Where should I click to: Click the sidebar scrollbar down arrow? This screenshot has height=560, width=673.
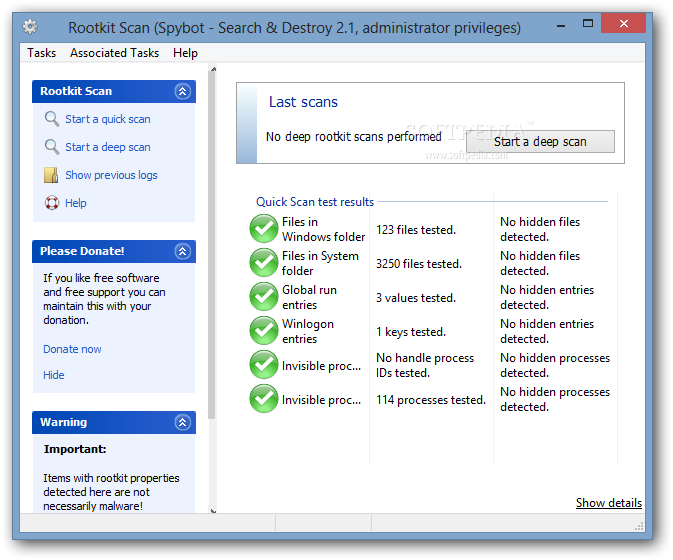(213, 510)
